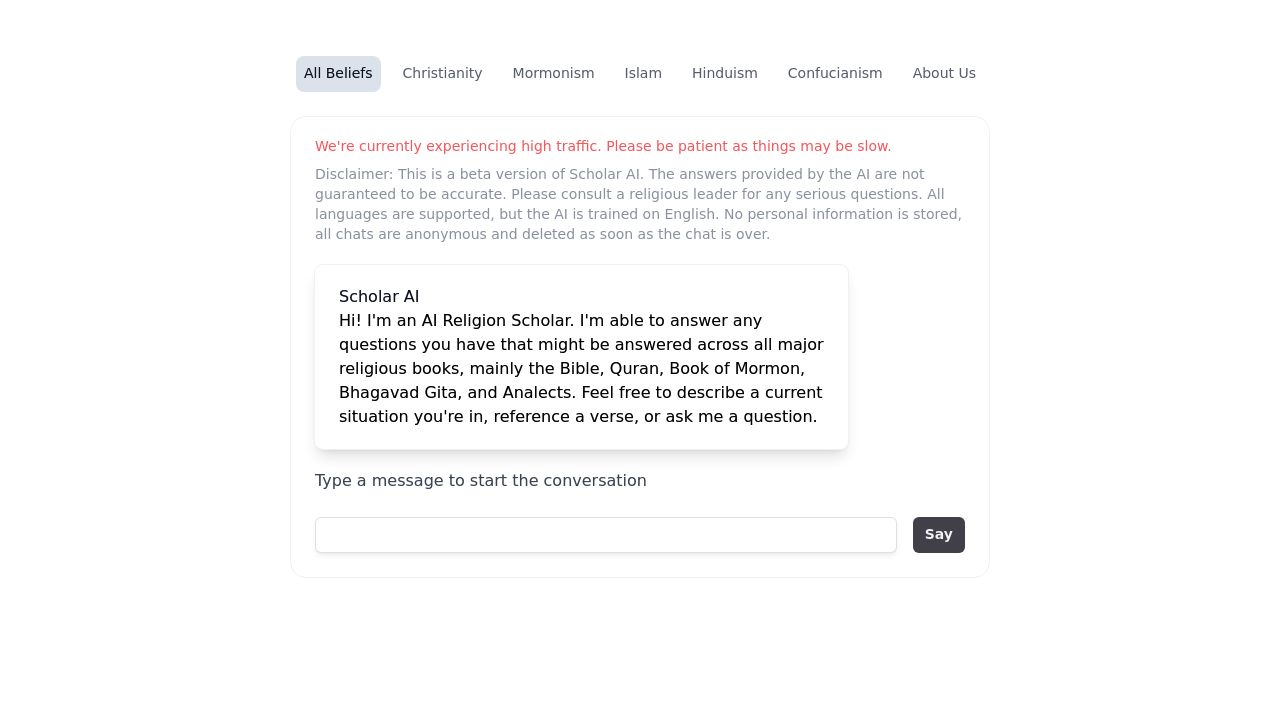1280x720 pixels.
Task: Click the Scholar AI sender name heading
Action: [379, 297]
